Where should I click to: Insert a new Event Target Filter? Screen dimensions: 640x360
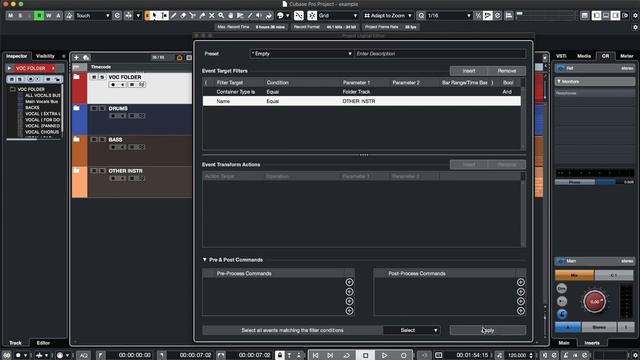pyautogui.click(x=469, y=71)
